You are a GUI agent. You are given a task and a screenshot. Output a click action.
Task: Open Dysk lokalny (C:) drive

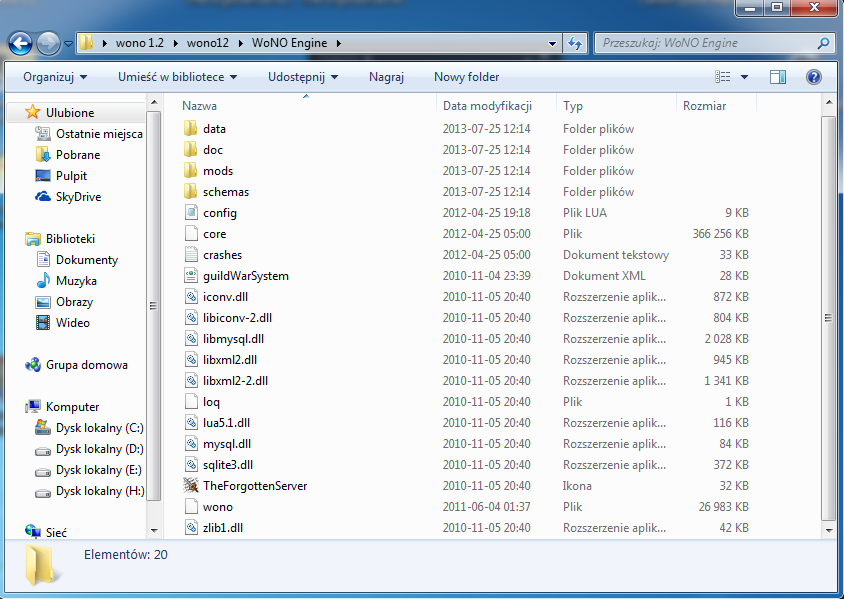100,428
